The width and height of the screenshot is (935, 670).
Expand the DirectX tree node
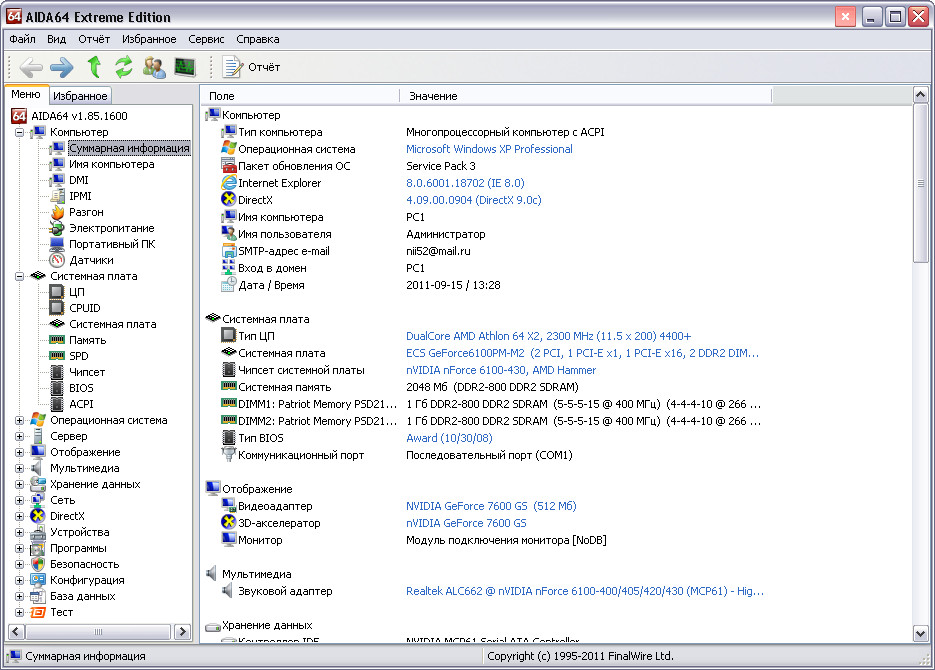point(19,517)
